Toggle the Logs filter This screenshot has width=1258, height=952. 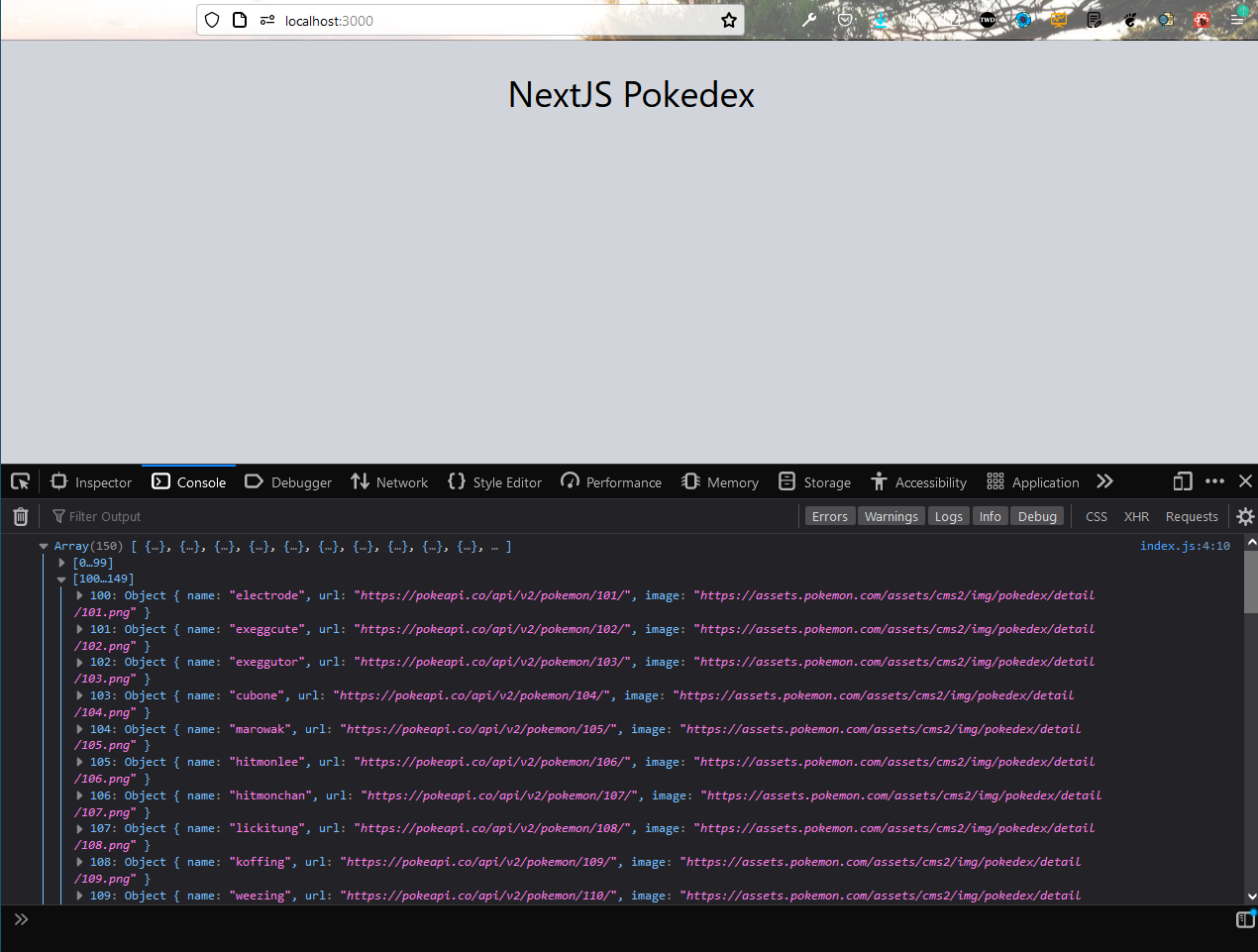(949, 516)
